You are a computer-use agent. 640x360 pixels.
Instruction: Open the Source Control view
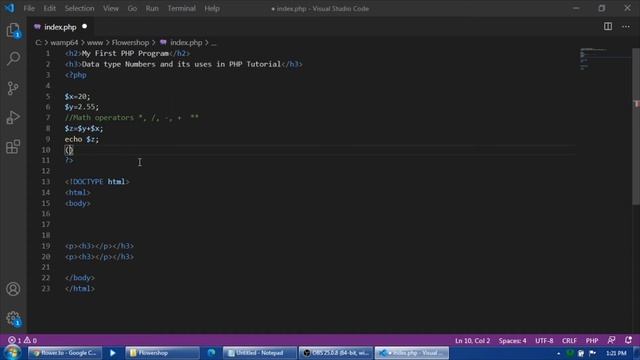(x=13, y=88)
